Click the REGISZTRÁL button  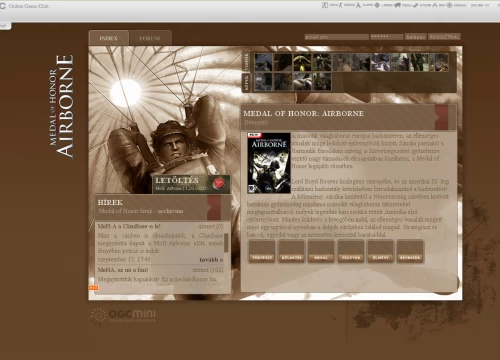(x=444, y=37)
